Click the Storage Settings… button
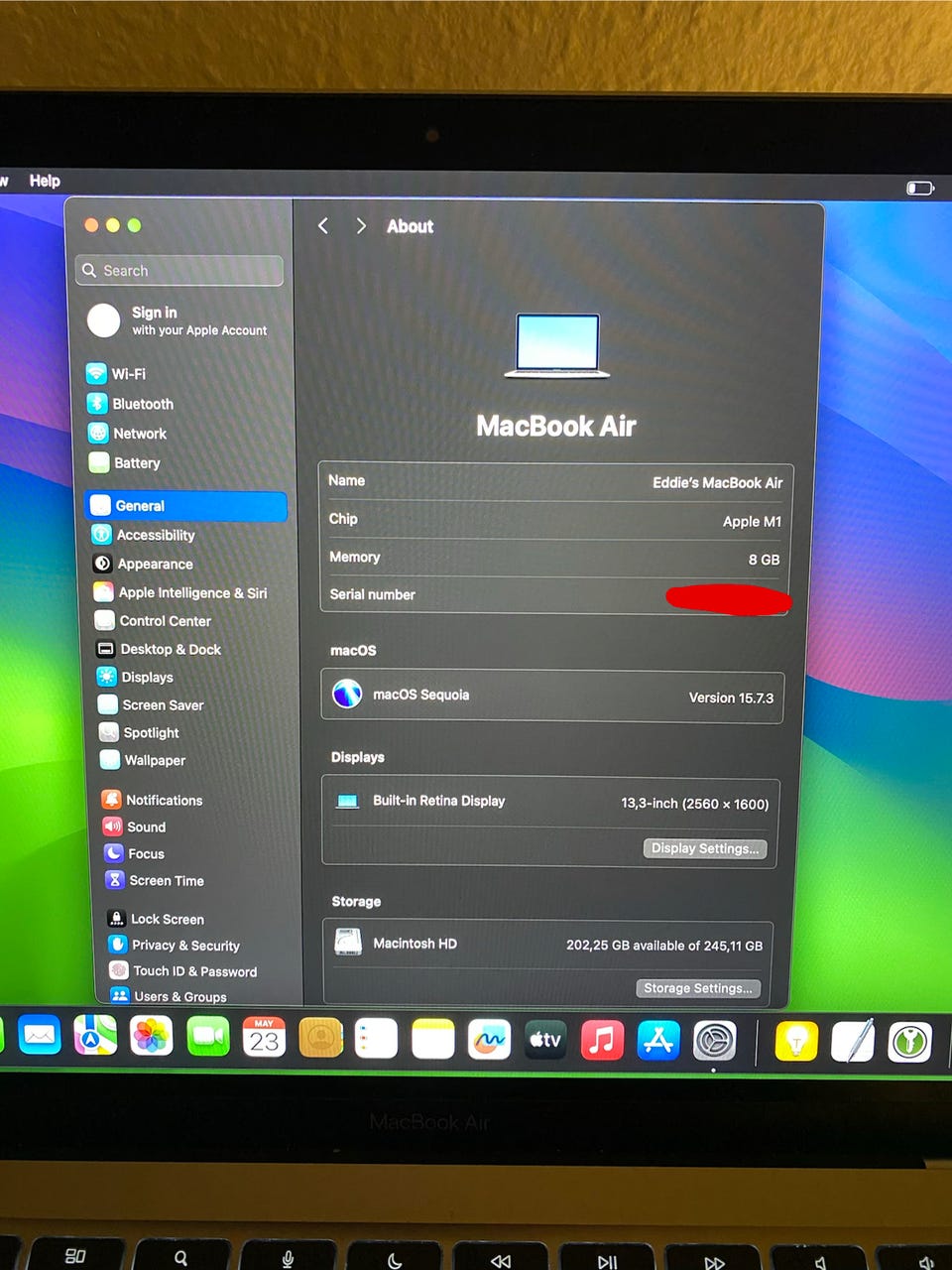This screenshot has width=952, height=1270. [x=698, y=988]
